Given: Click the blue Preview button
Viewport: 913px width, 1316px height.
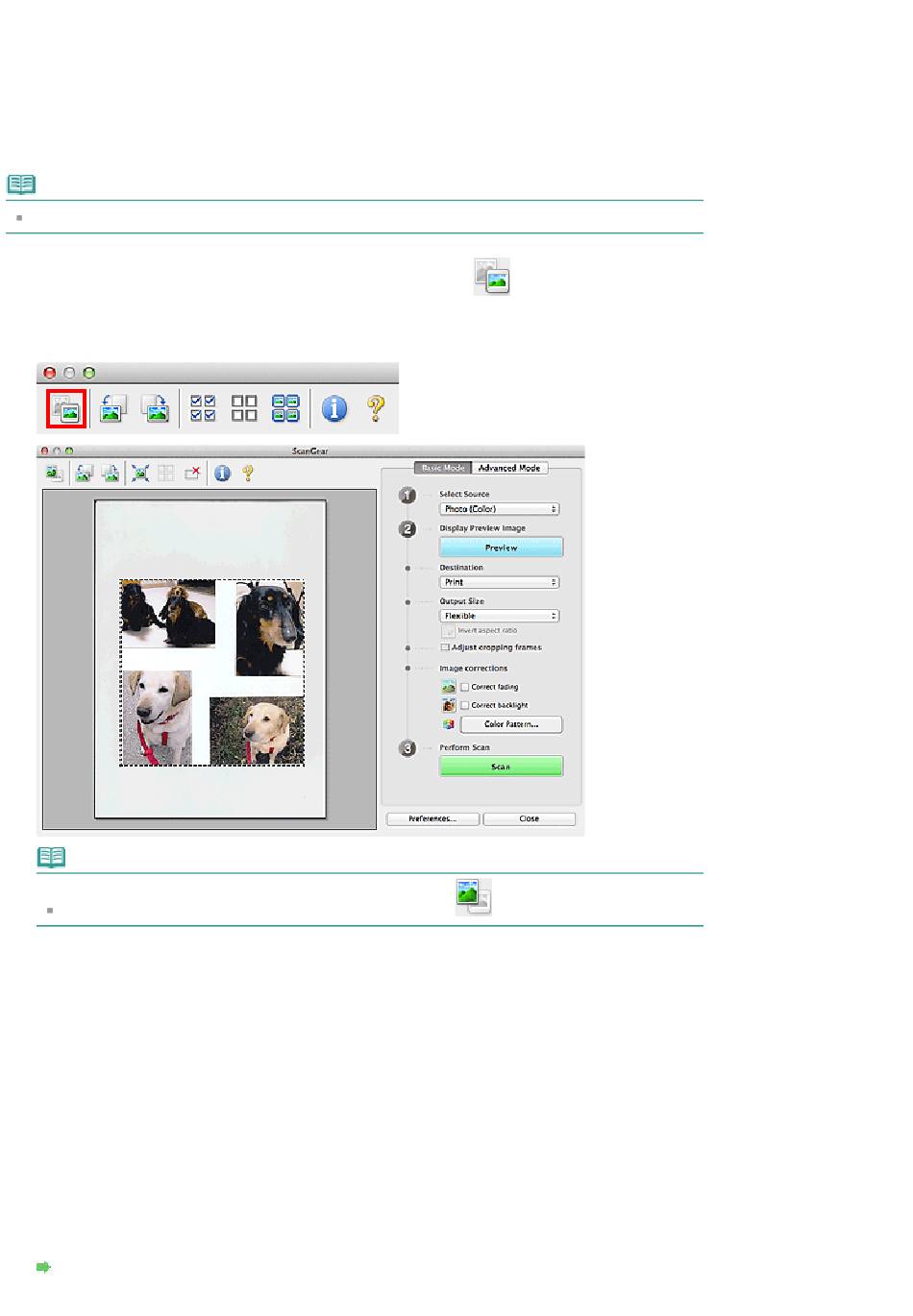Looking at the screenshot, I should tap(502, 548).
